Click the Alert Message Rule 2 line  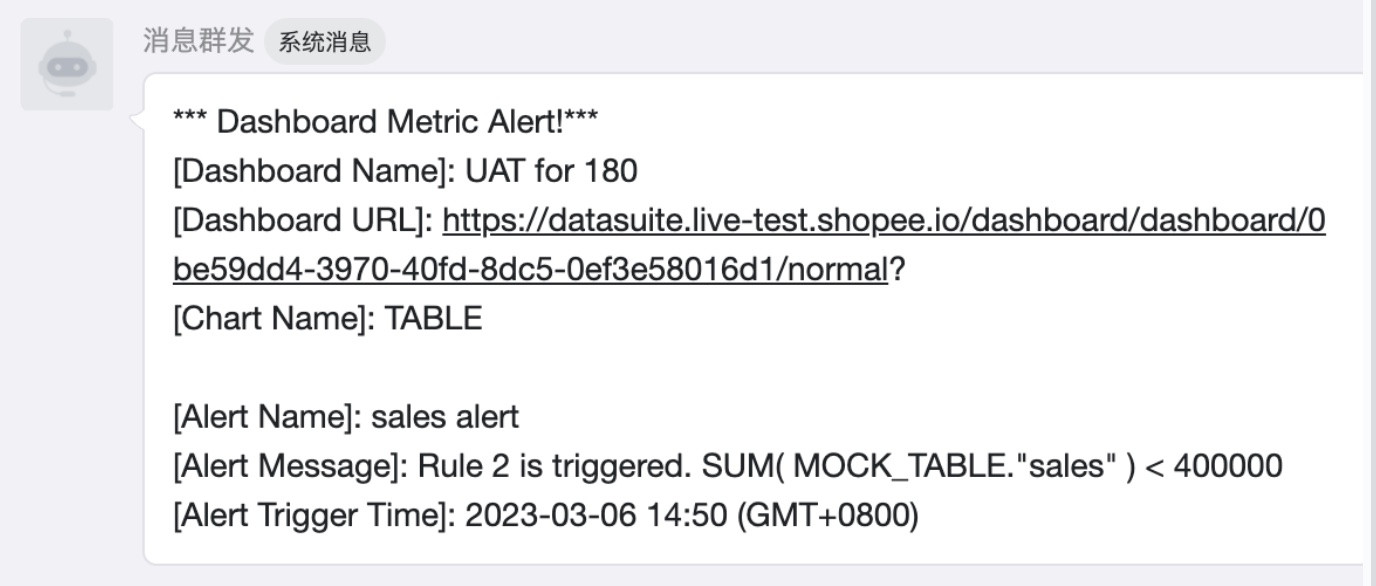(x=727, y=466)
